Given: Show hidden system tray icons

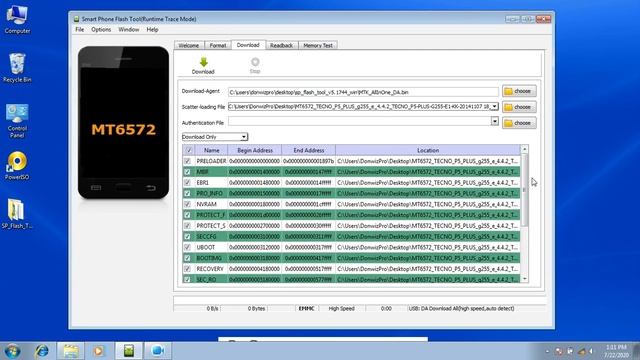Looking at the screenshot, I should click(547, 351).
